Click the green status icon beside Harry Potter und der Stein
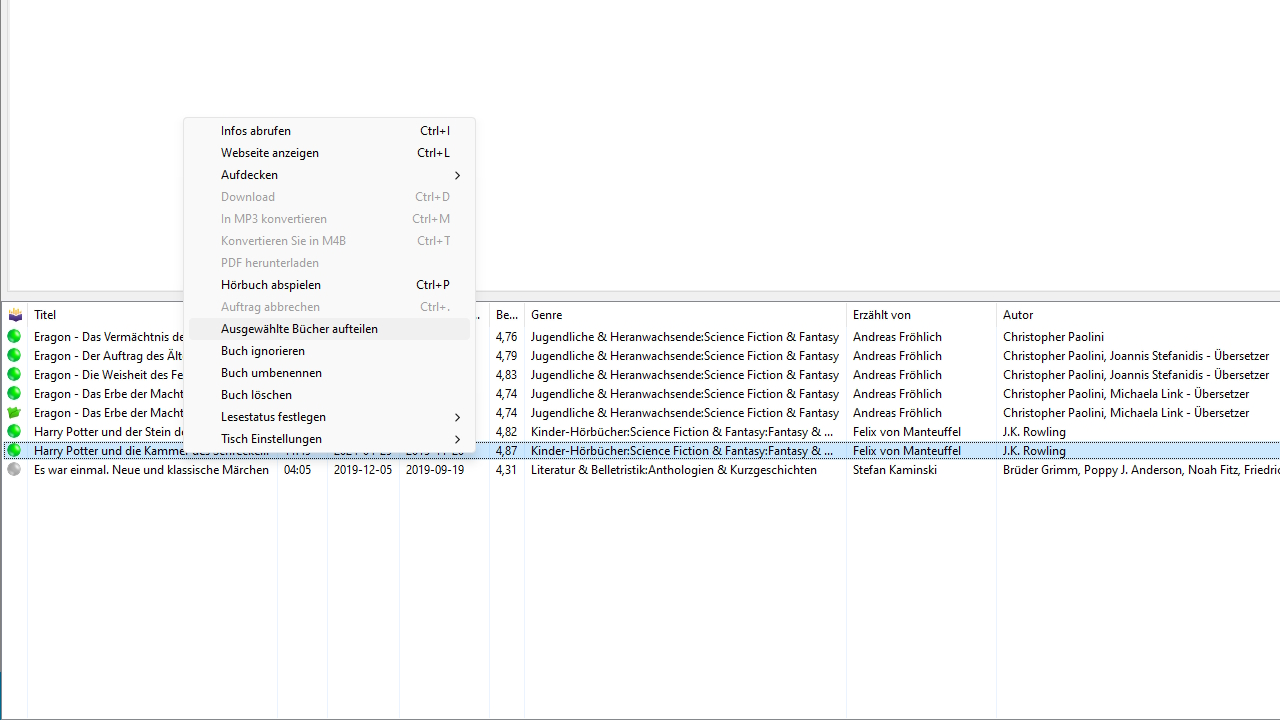Viewport: 1280px width, 720px height. (x=14, y=431)
